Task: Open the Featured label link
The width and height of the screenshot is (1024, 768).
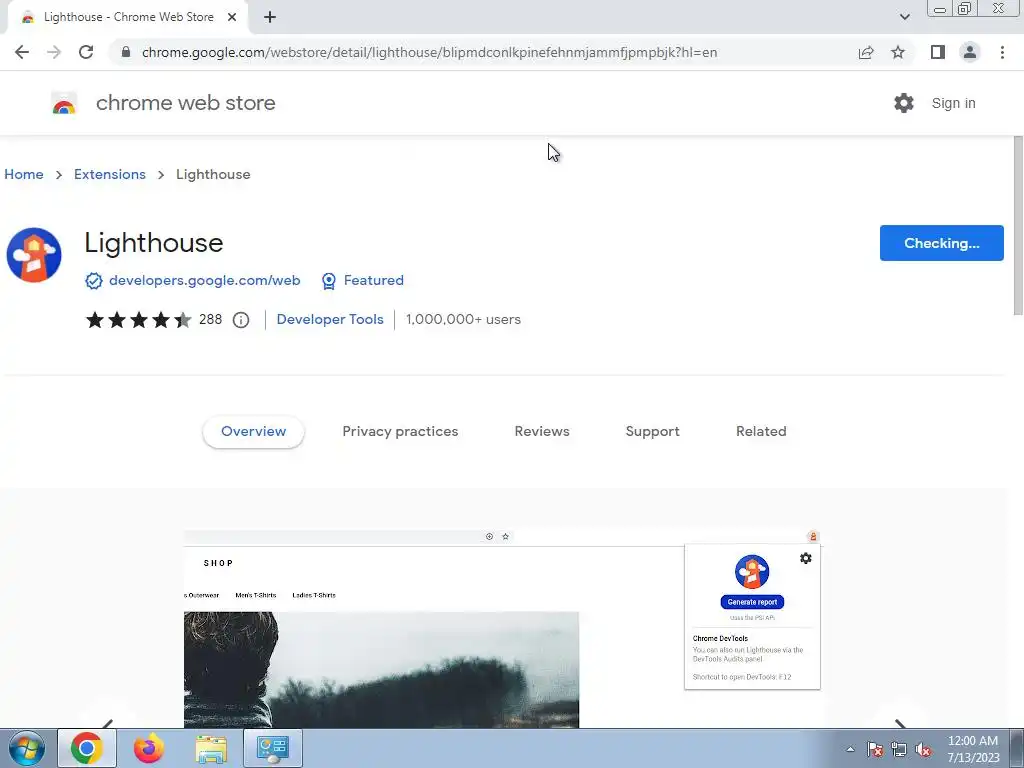Action: (x=374, y=280)
